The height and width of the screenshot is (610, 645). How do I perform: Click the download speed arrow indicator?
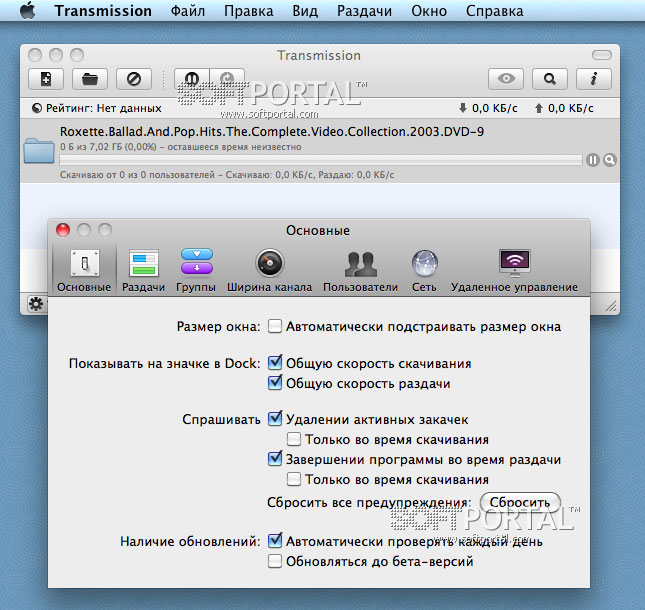pos(463,108)
